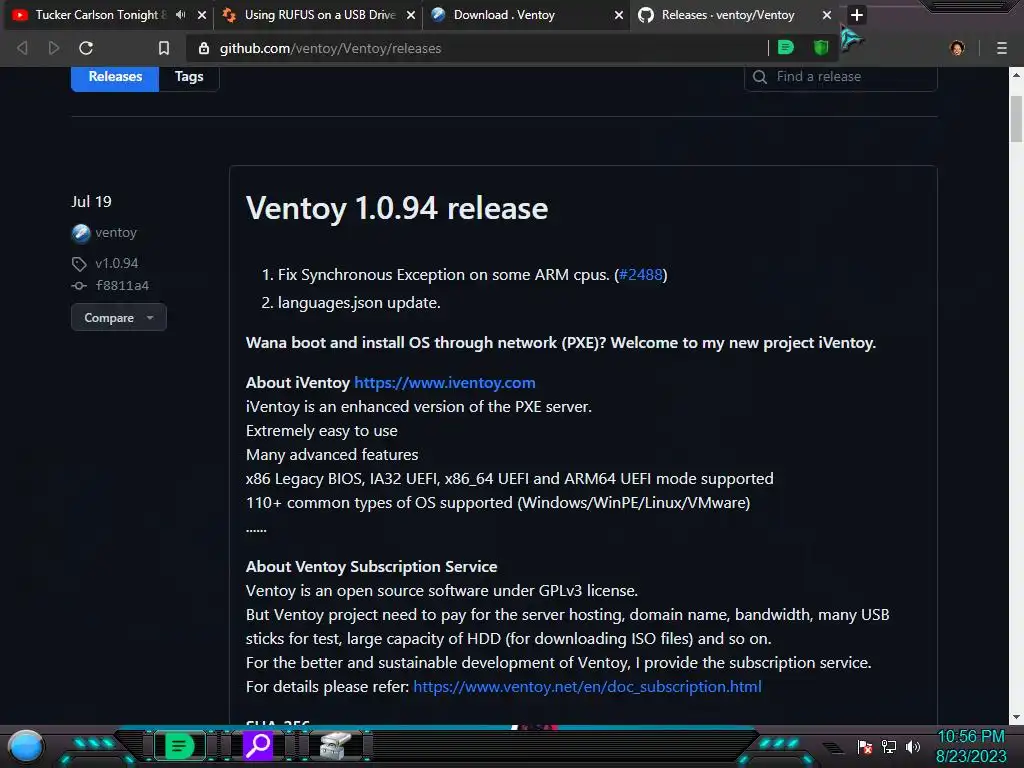Open the v1.0.94 tag link

pyautogui.click(x=117, y=263)
